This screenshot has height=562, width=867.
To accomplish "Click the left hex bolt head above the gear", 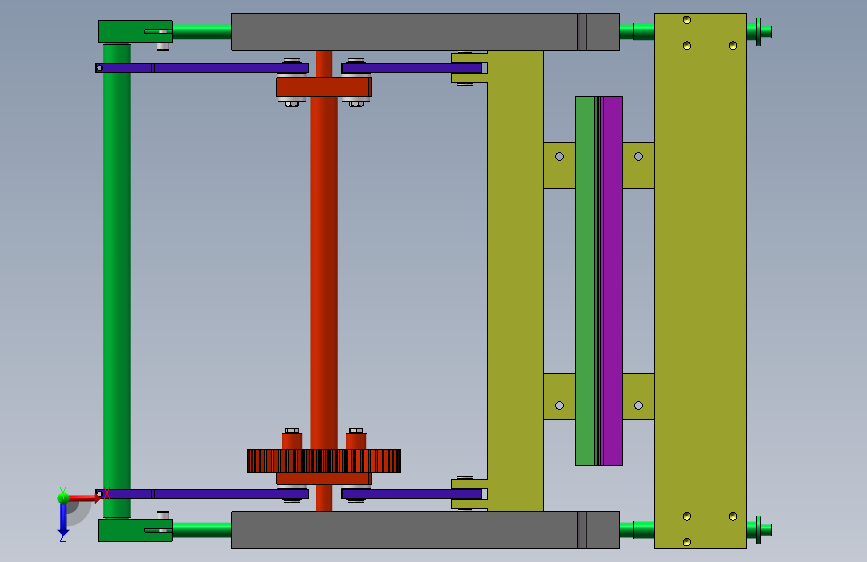I will 292,430.
